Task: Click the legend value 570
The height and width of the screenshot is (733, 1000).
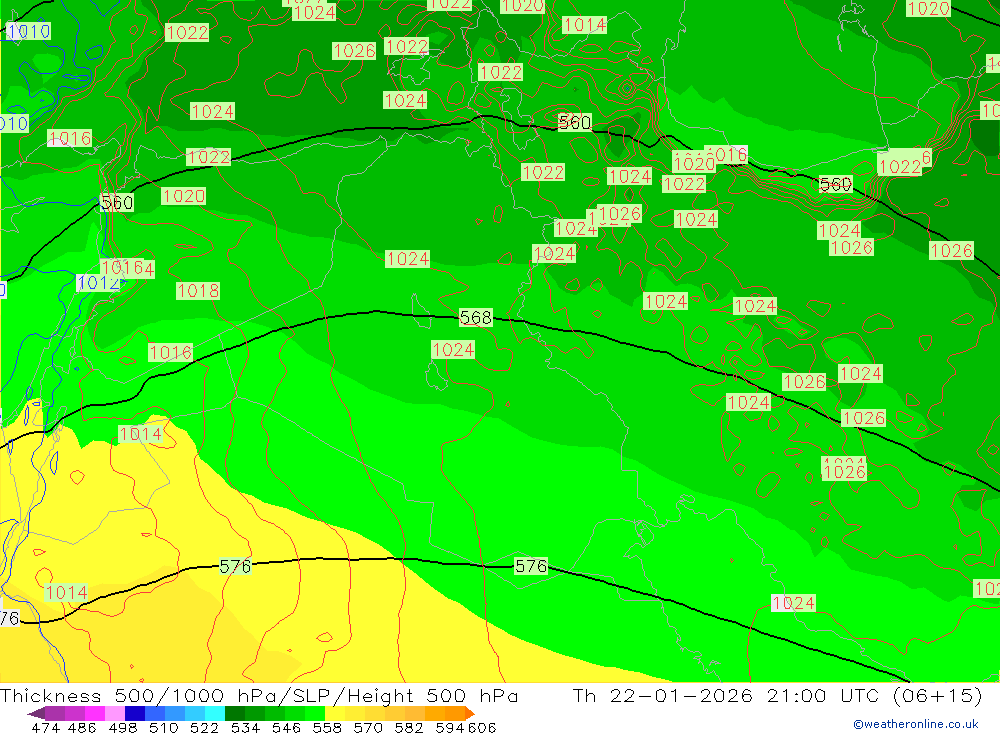Action: click(x=368, y=727)
